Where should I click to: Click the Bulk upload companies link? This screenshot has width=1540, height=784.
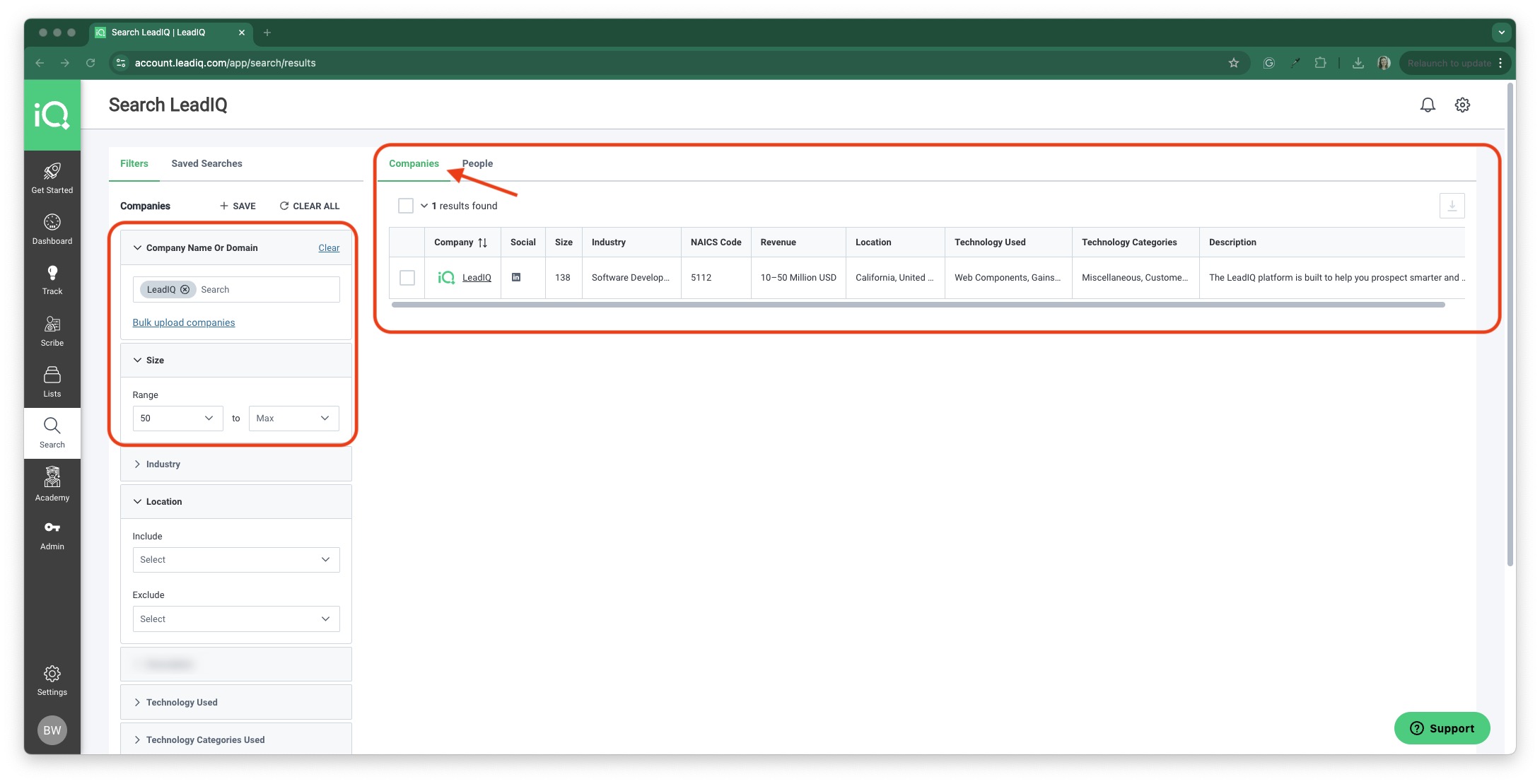point(184,322)
